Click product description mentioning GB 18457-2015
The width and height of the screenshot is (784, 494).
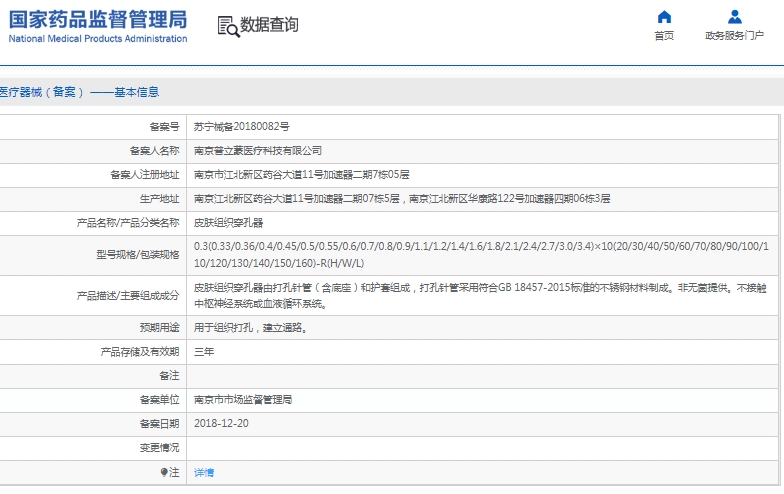point(480,296)
